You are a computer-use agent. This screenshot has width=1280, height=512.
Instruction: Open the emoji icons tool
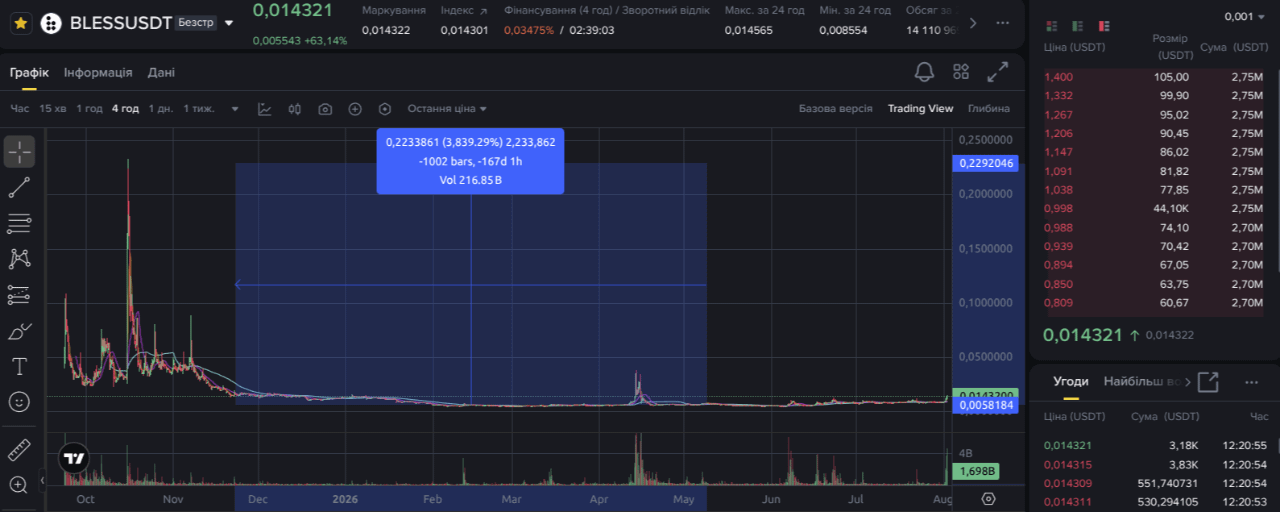(19, 402)
